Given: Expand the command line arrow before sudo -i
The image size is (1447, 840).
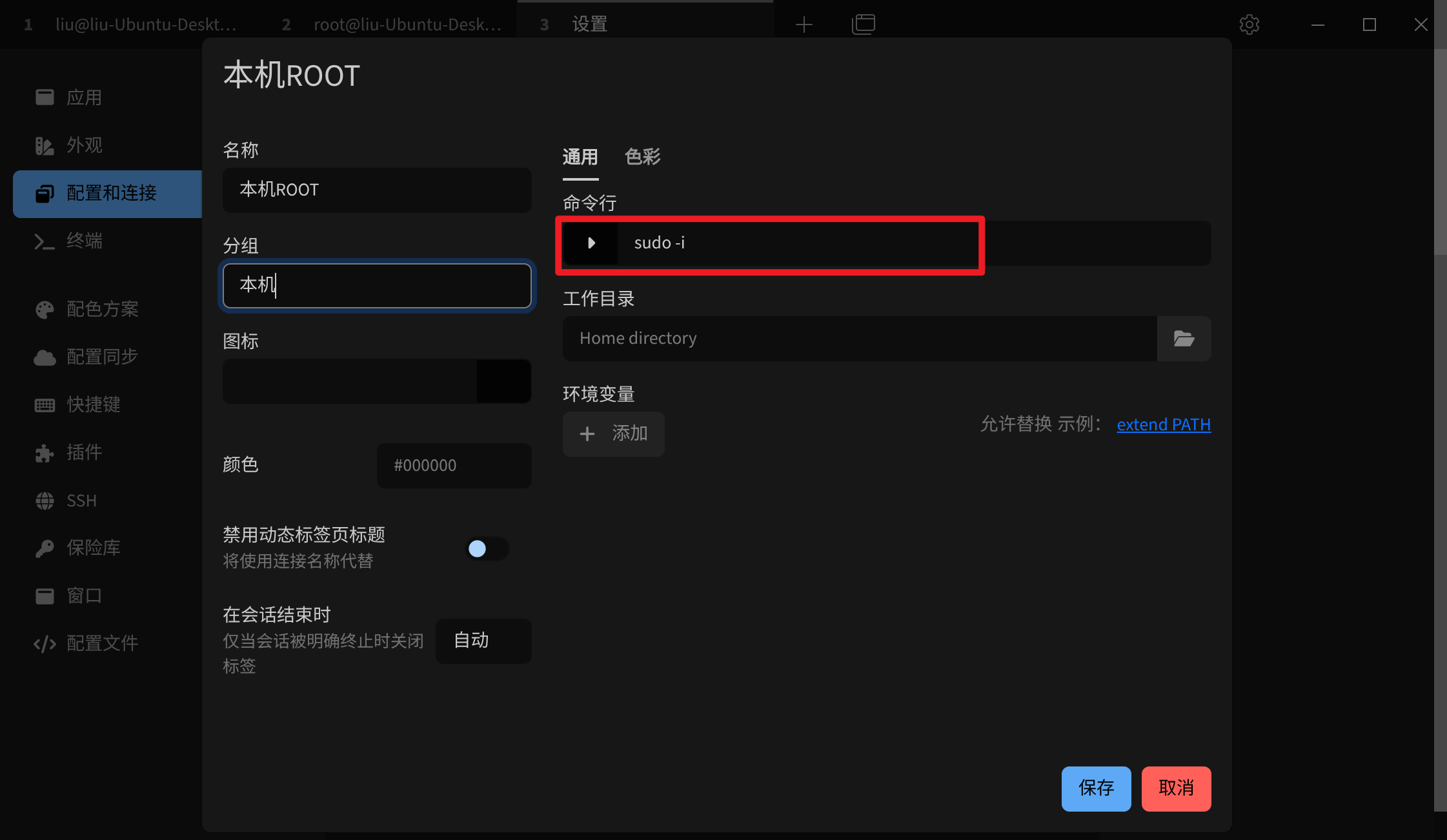Looking at the screenshot, I should tap(591, 243).
